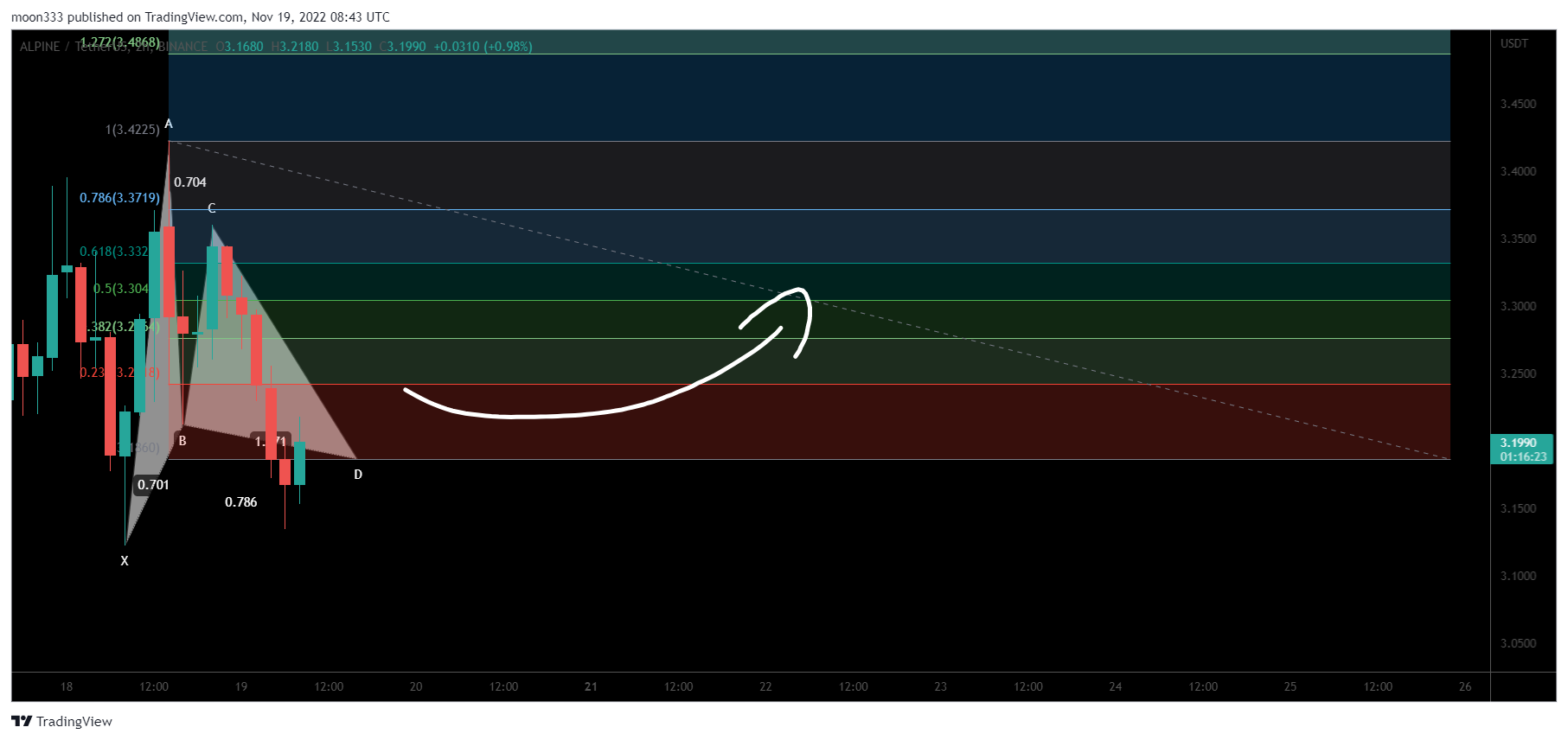Click the countdown timer 01:16:23
This screenshot has width=1568, height=740.
point(1523,456)
